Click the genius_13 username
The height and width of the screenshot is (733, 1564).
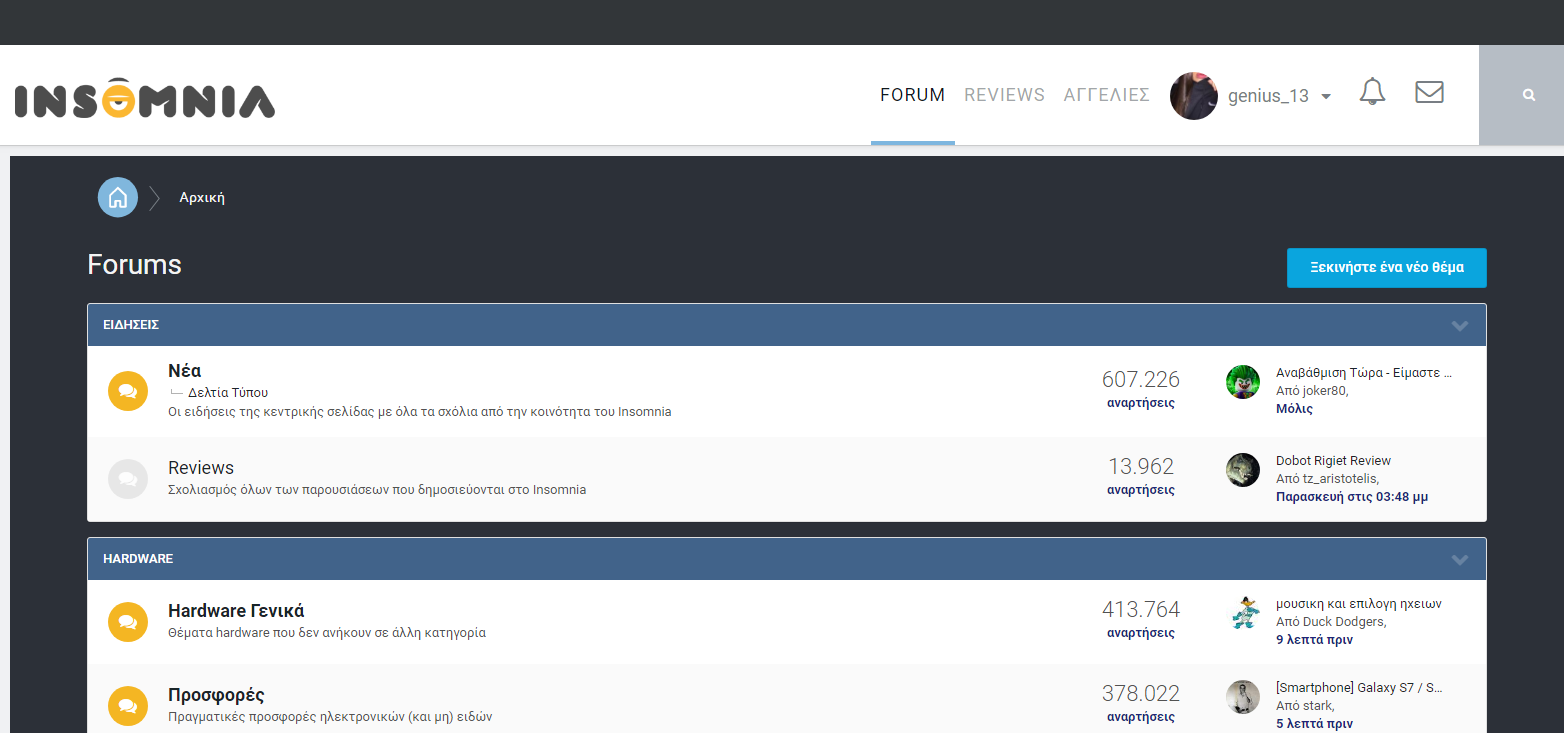[1268, 97]
